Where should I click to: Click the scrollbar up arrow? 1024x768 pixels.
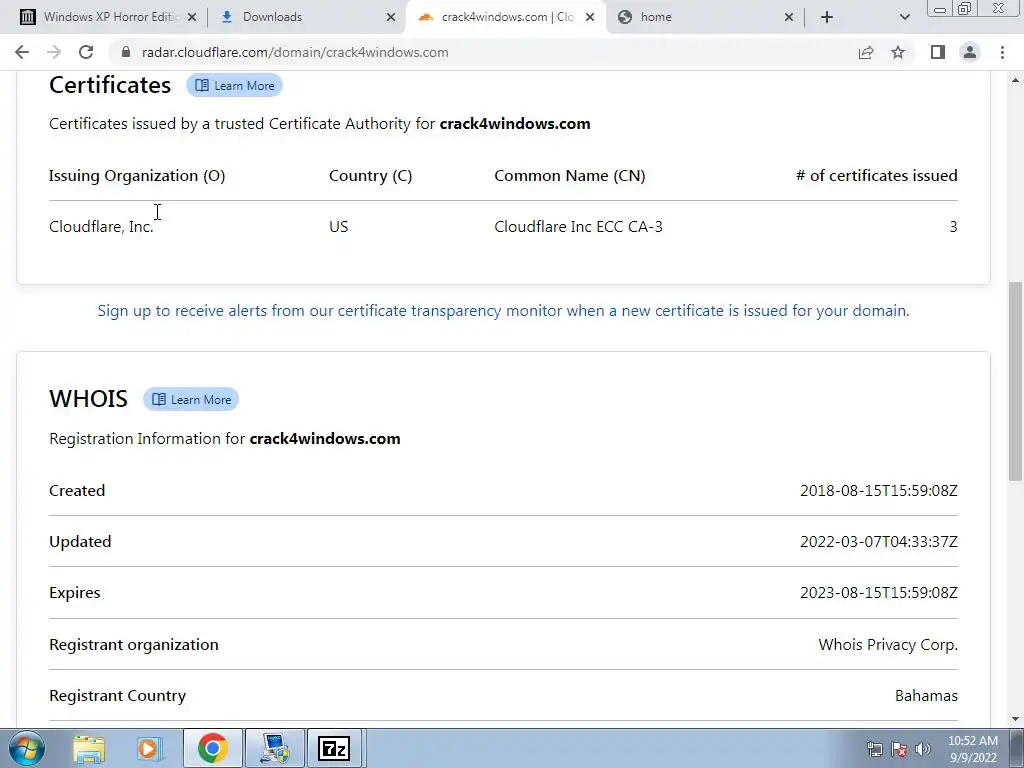pos(1015,80)
